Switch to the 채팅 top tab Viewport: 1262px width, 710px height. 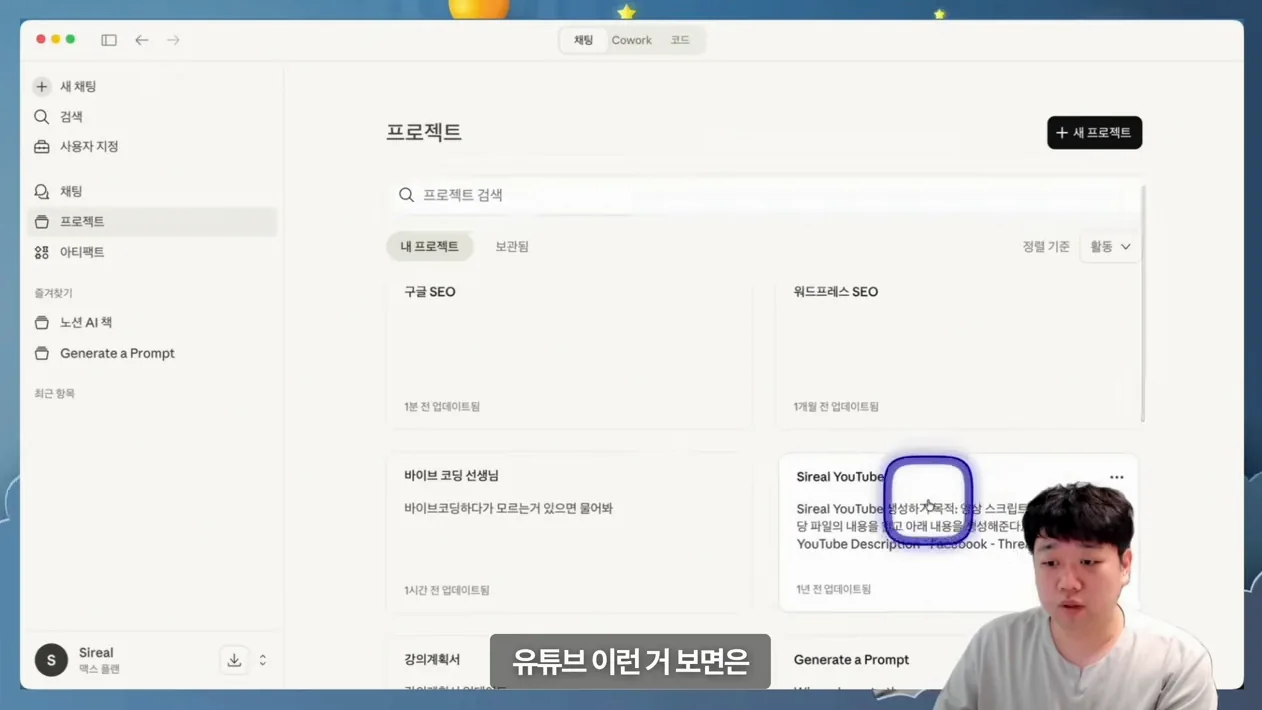pyautogui.click(x=583, y=40)
